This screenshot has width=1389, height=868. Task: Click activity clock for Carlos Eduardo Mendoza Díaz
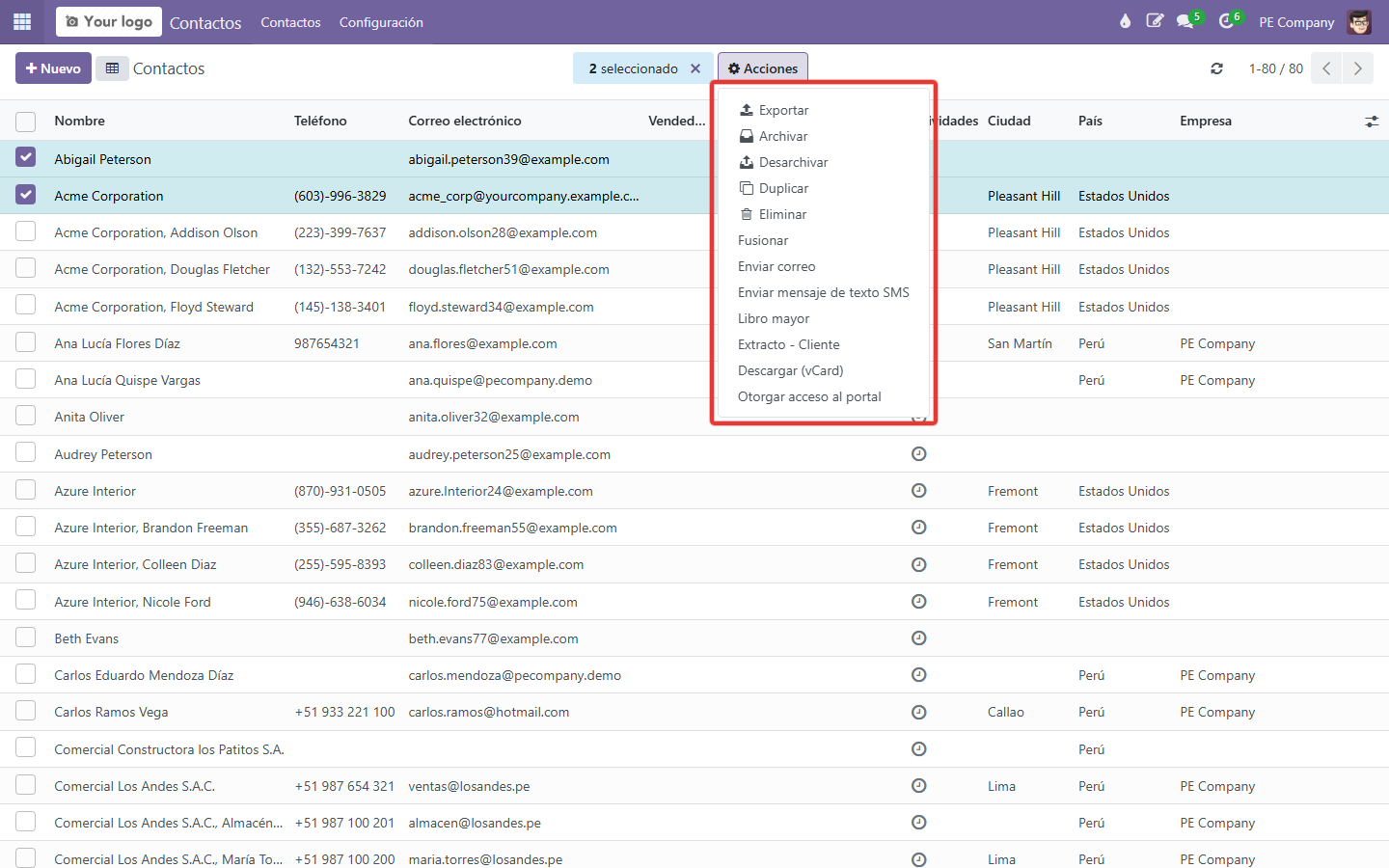pyautogui.click(x=919, y=675)
